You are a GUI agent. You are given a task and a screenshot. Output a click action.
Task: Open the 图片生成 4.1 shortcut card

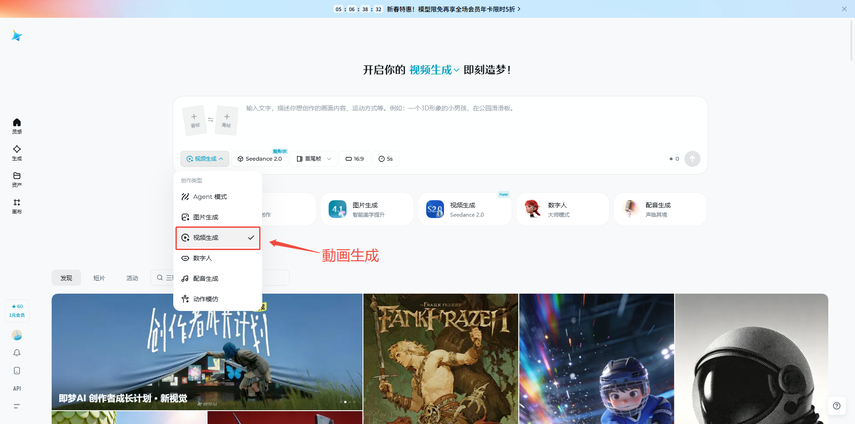pos(367,209)
